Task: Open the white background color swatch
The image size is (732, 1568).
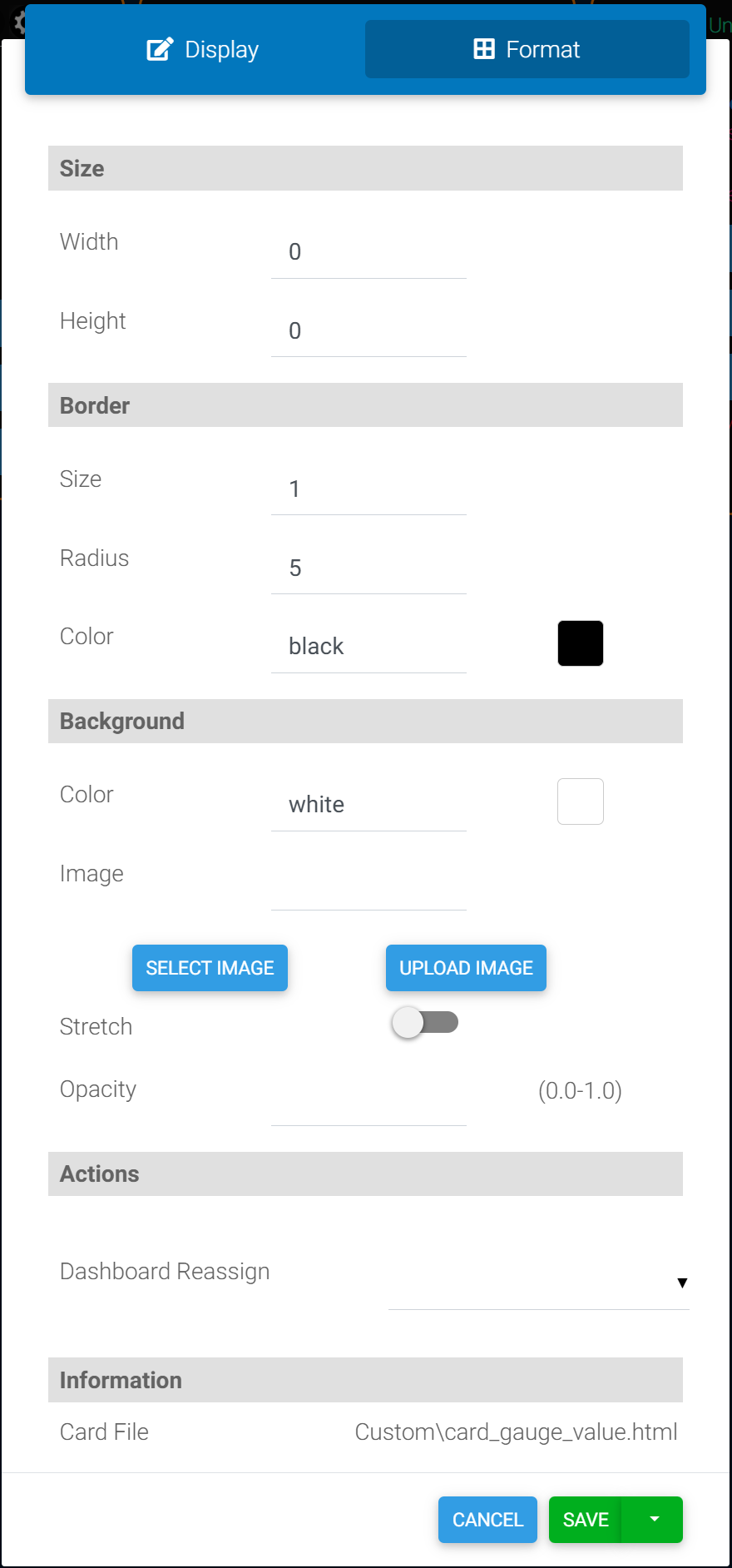Action: point(581,801)
